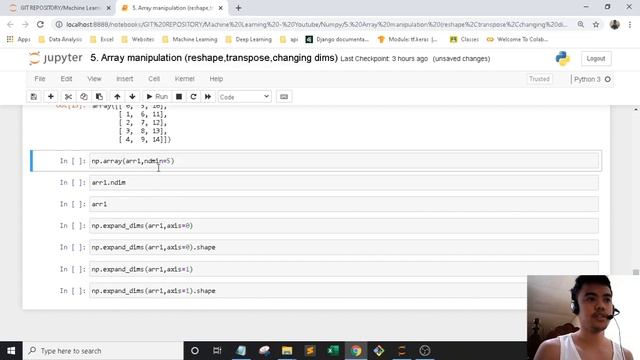Open the File menu

pyautogui.click(x=40, y=79)
